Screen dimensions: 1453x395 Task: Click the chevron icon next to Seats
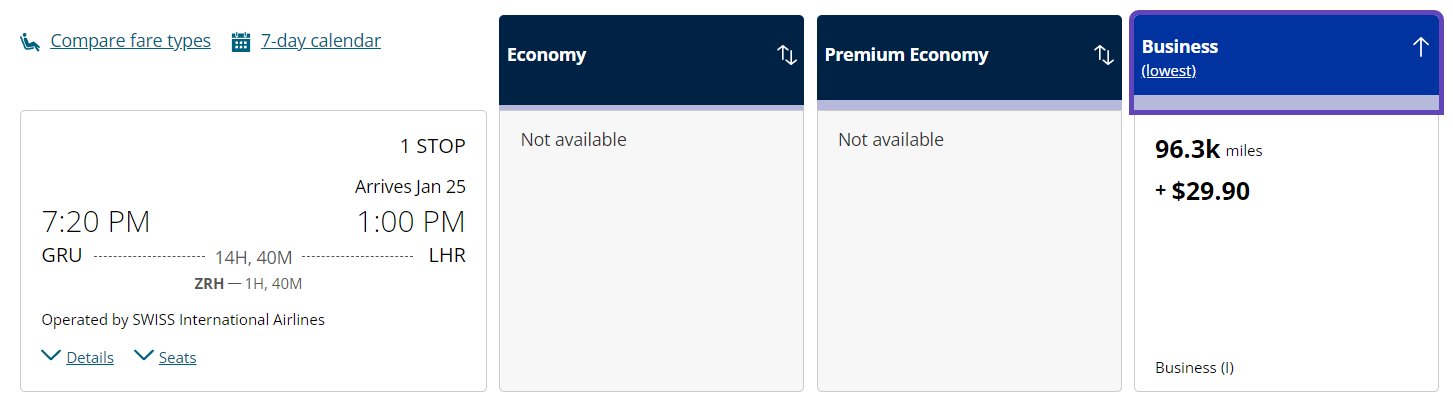pyautogui.click(x=144, y=355)
